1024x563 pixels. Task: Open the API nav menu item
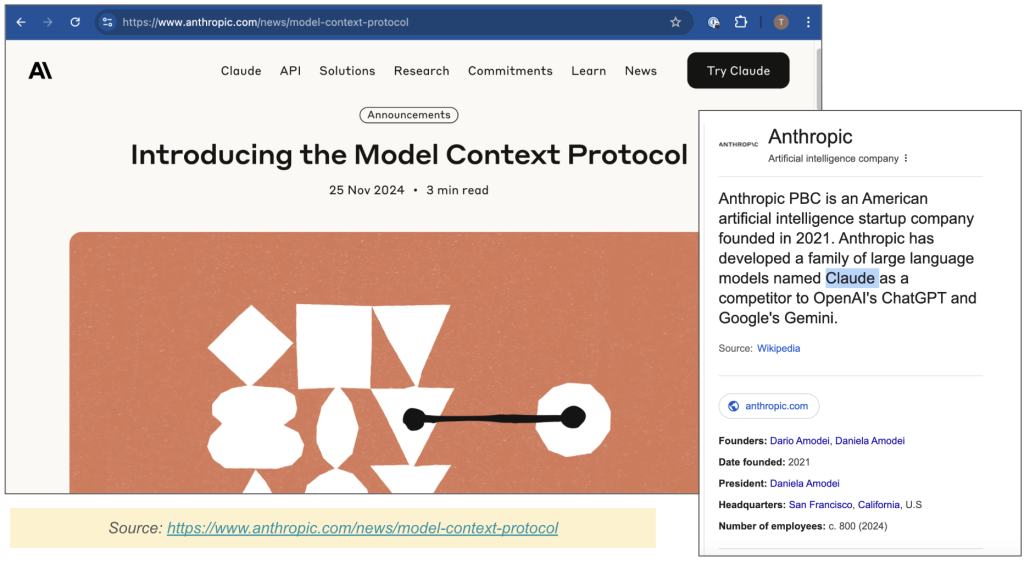tap(291, 71)
